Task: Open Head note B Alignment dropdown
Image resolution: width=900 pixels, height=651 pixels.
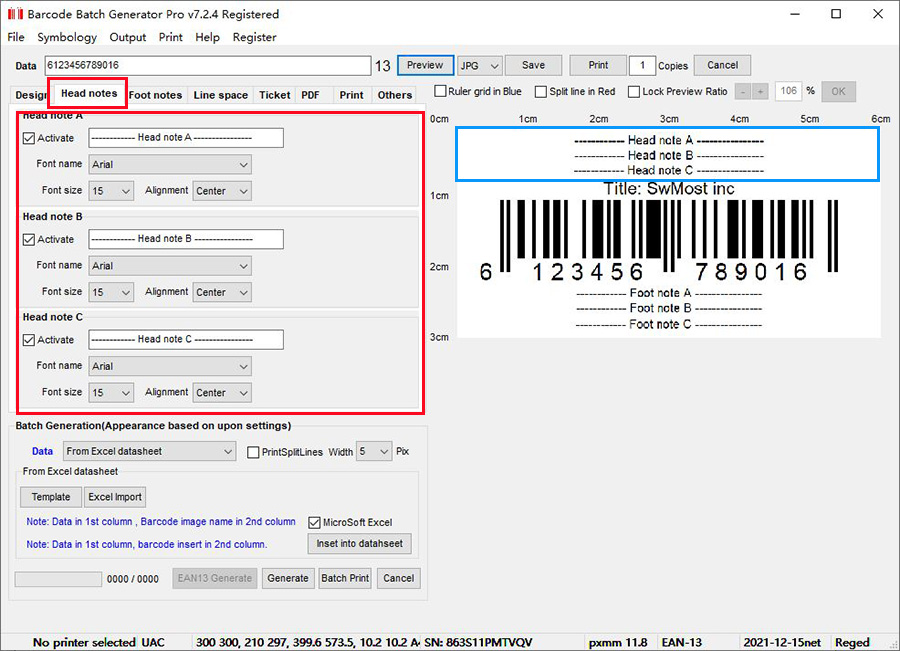Action: point(222,292)
